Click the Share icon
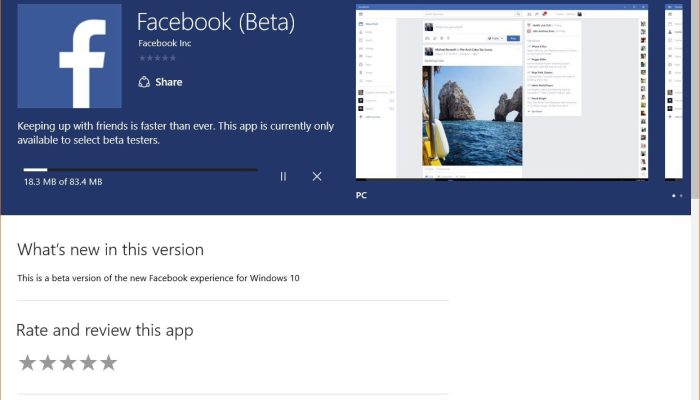 click(143, 82)
